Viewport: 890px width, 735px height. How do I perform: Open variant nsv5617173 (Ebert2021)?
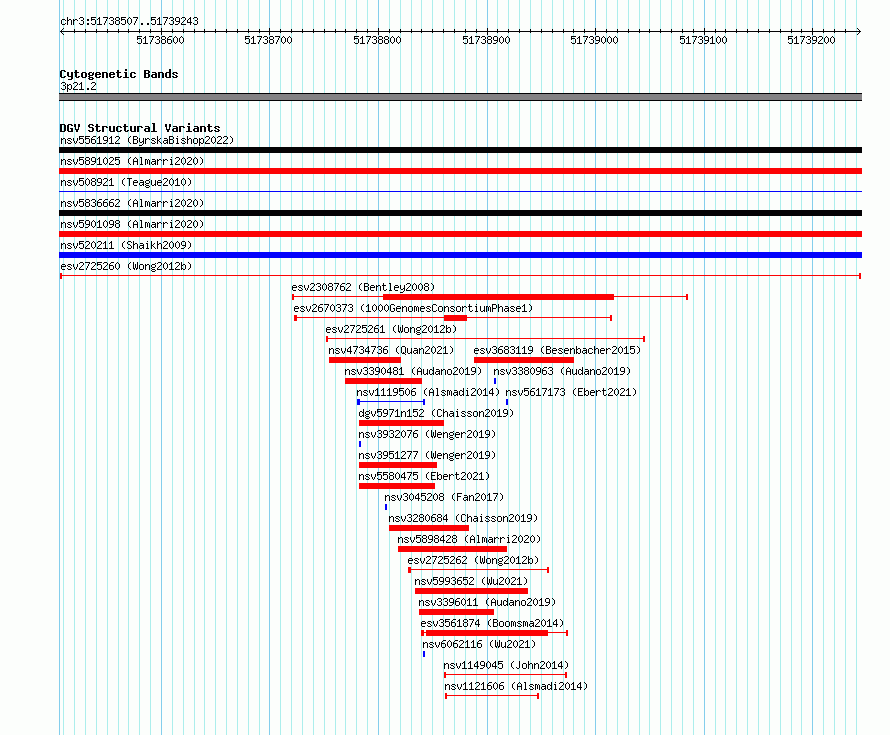pyautogui.click(x=571, y=392)
